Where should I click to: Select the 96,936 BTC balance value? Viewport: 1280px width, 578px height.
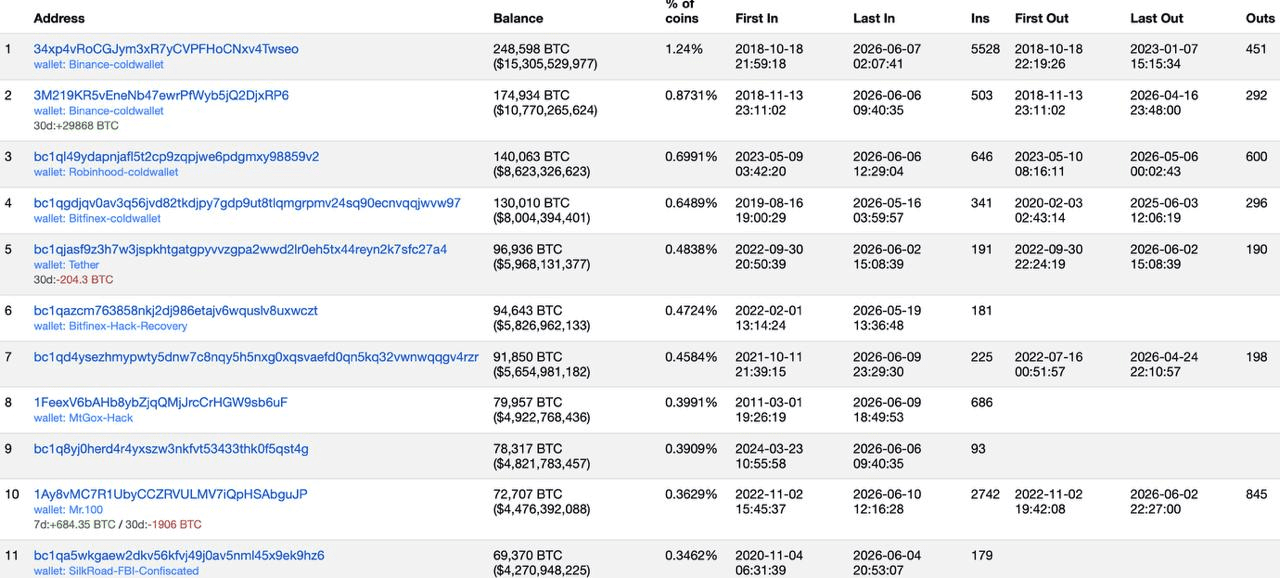[x=528, y=250]
